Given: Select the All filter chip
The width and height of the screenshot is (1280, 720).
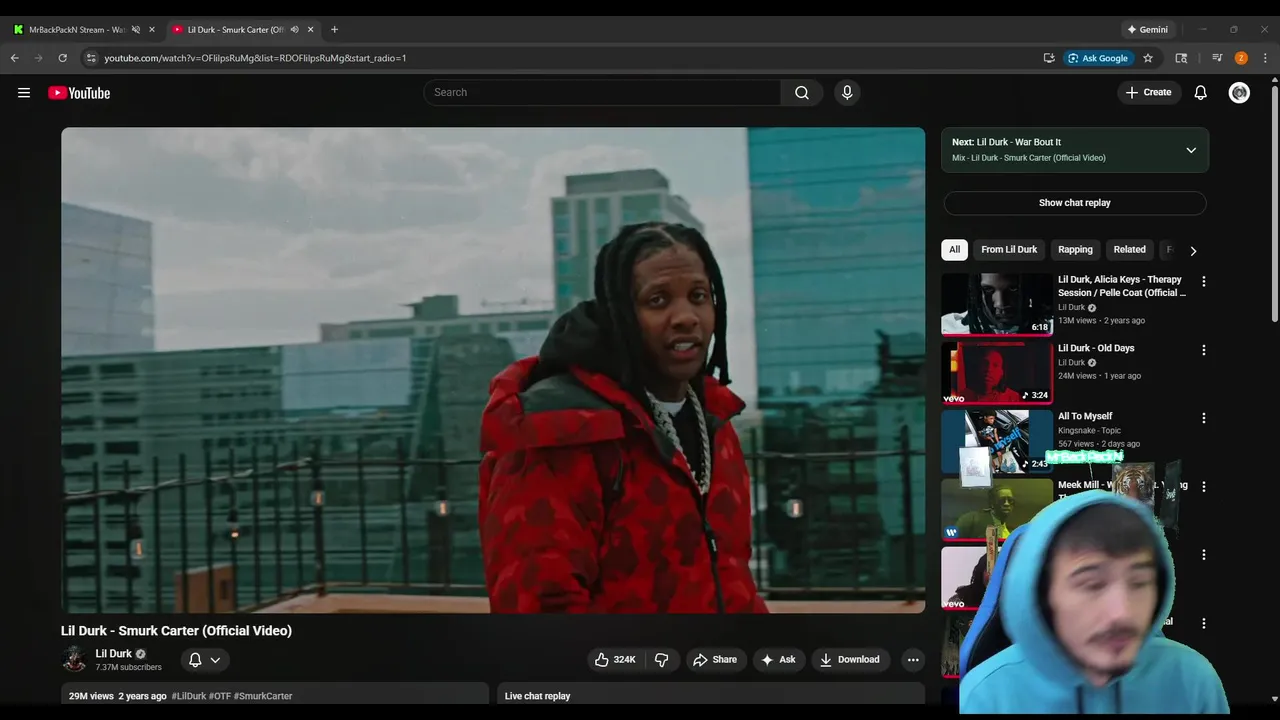Looking at the screenshot, I should point(955,250).
